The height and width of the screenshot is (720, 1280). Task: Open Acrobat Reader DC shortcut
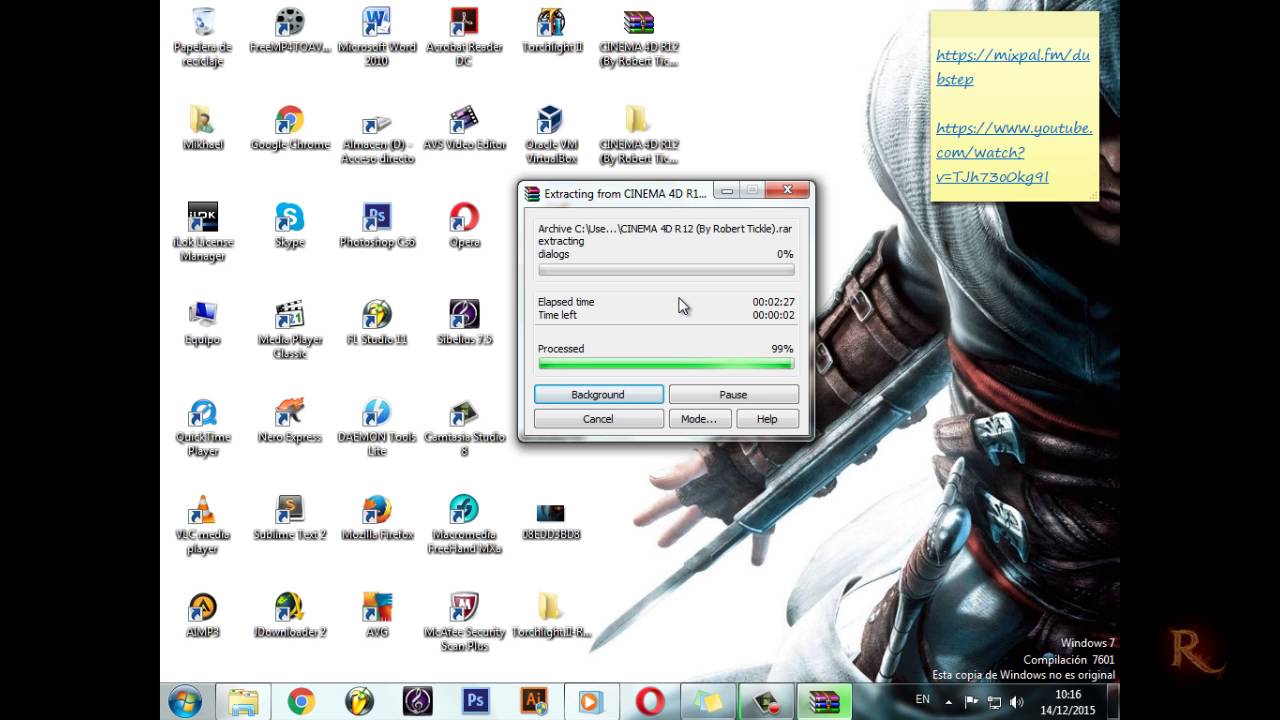click(464, 36)
